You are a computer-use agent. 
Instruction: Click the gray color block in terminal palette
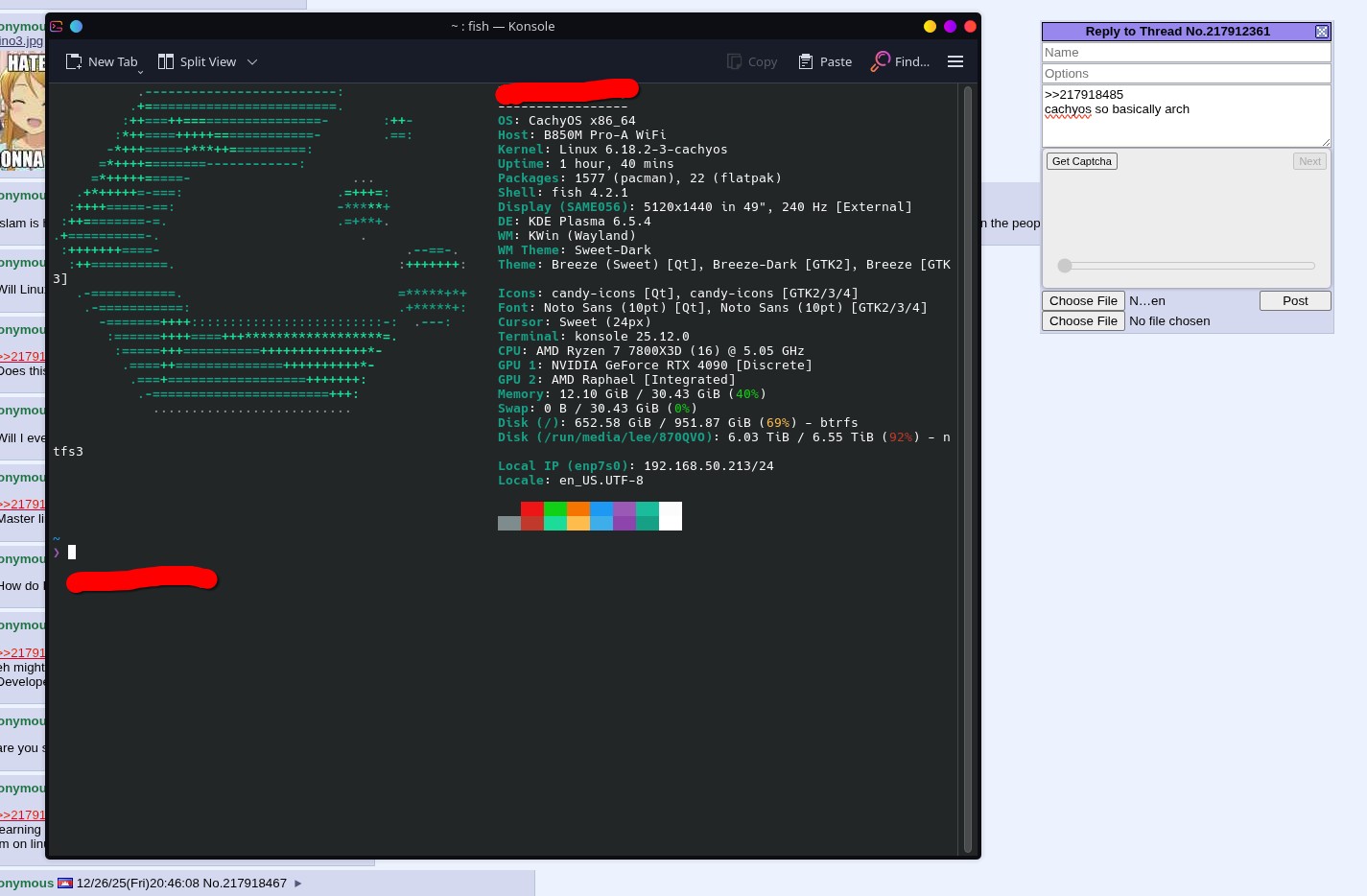[509, 524]
